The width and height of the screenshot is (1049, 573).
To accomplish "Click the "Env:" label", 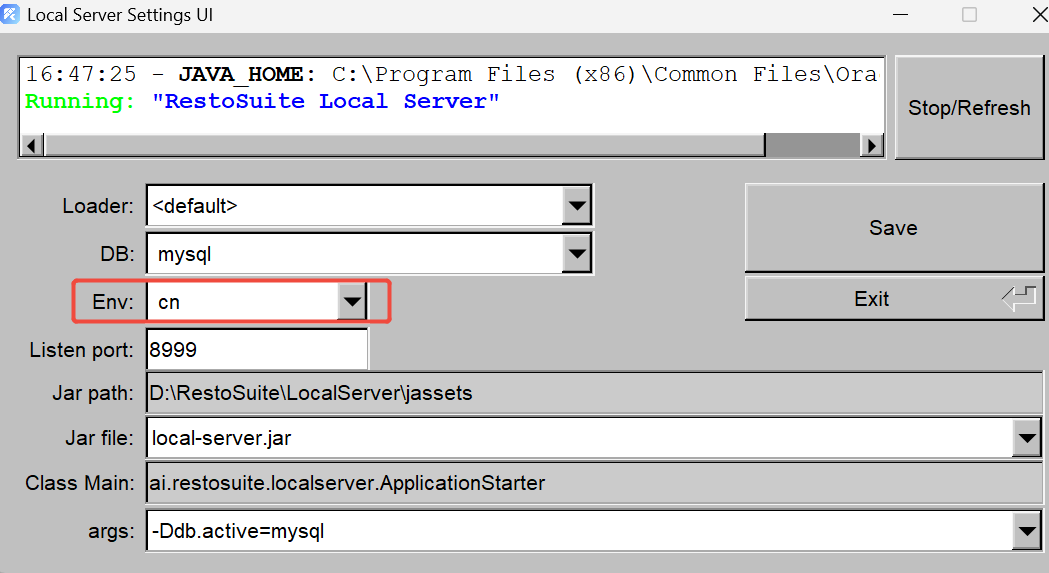I will click(112, 302).
